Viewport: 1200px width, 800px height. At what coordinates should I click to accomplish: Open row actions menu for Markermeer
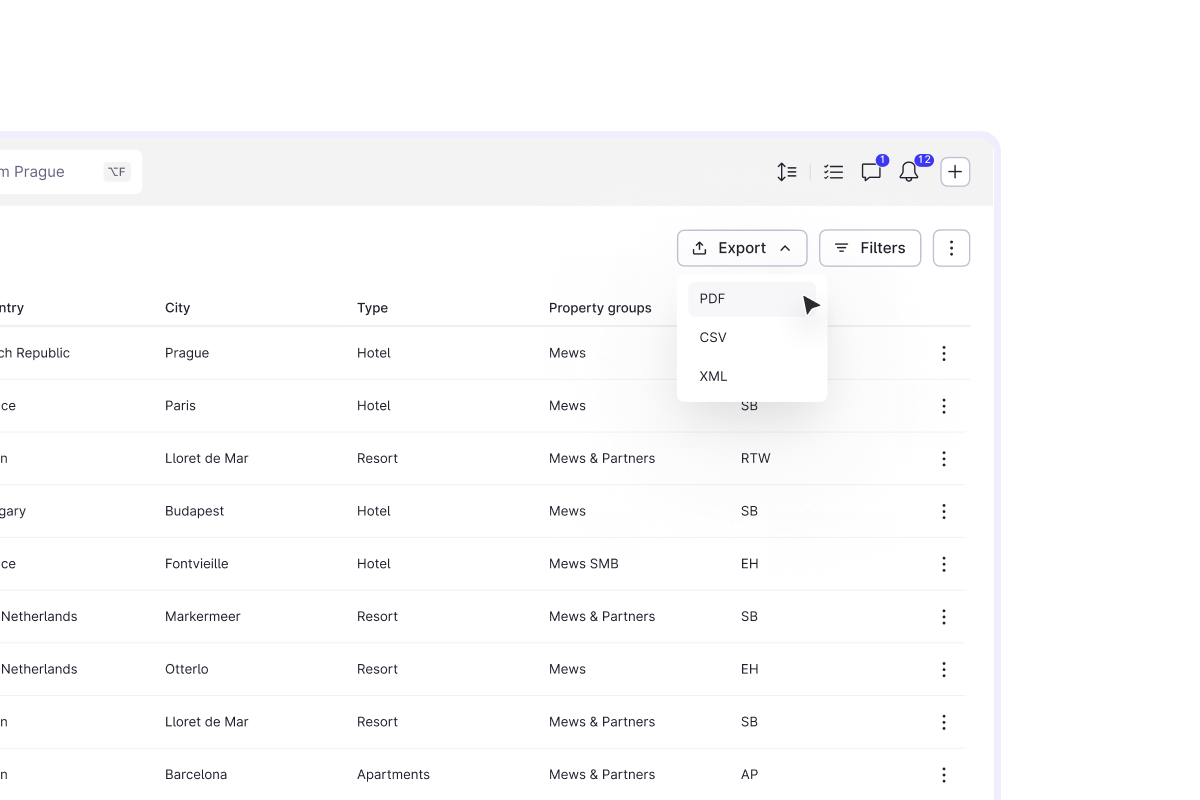pyautogui.click(x=943, y=617)
